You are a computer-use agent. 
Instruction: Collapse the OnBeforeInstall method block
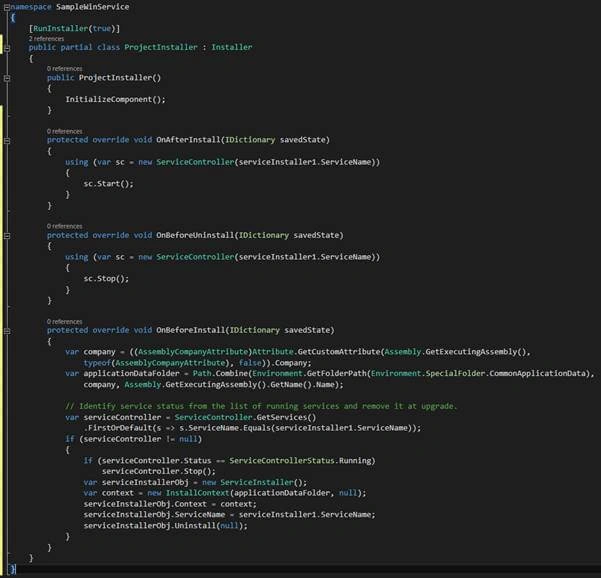click(x=7, y=331)
